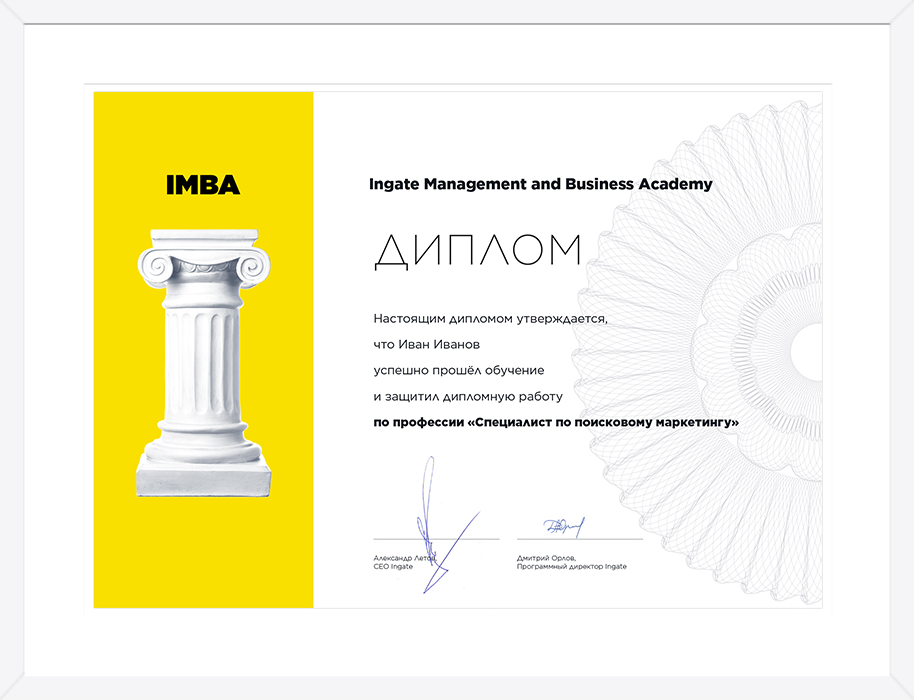The width and height of the screenshot is (914, 700).
Task: Click the caption "Дмитрий Орлов,"
Action: pos(546,558)
